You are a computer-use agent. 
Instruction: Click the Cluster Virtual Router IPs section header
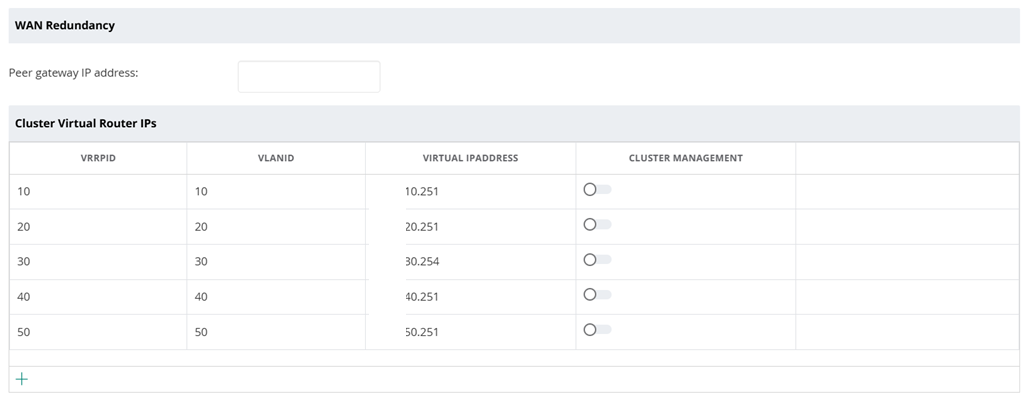[x=86, y=123]
